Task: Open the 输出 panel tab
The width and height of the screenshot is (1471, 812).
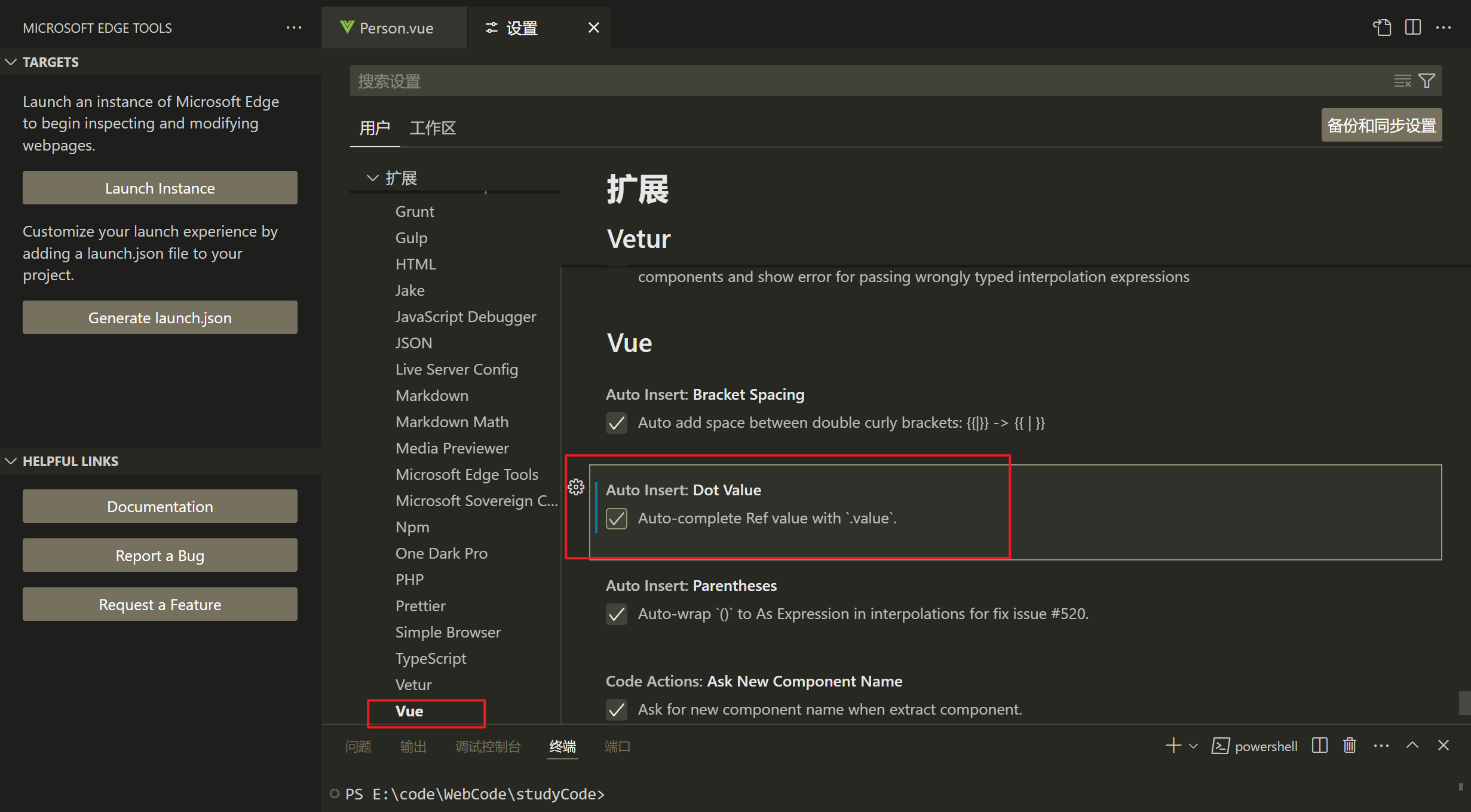Action: [413, 746]
